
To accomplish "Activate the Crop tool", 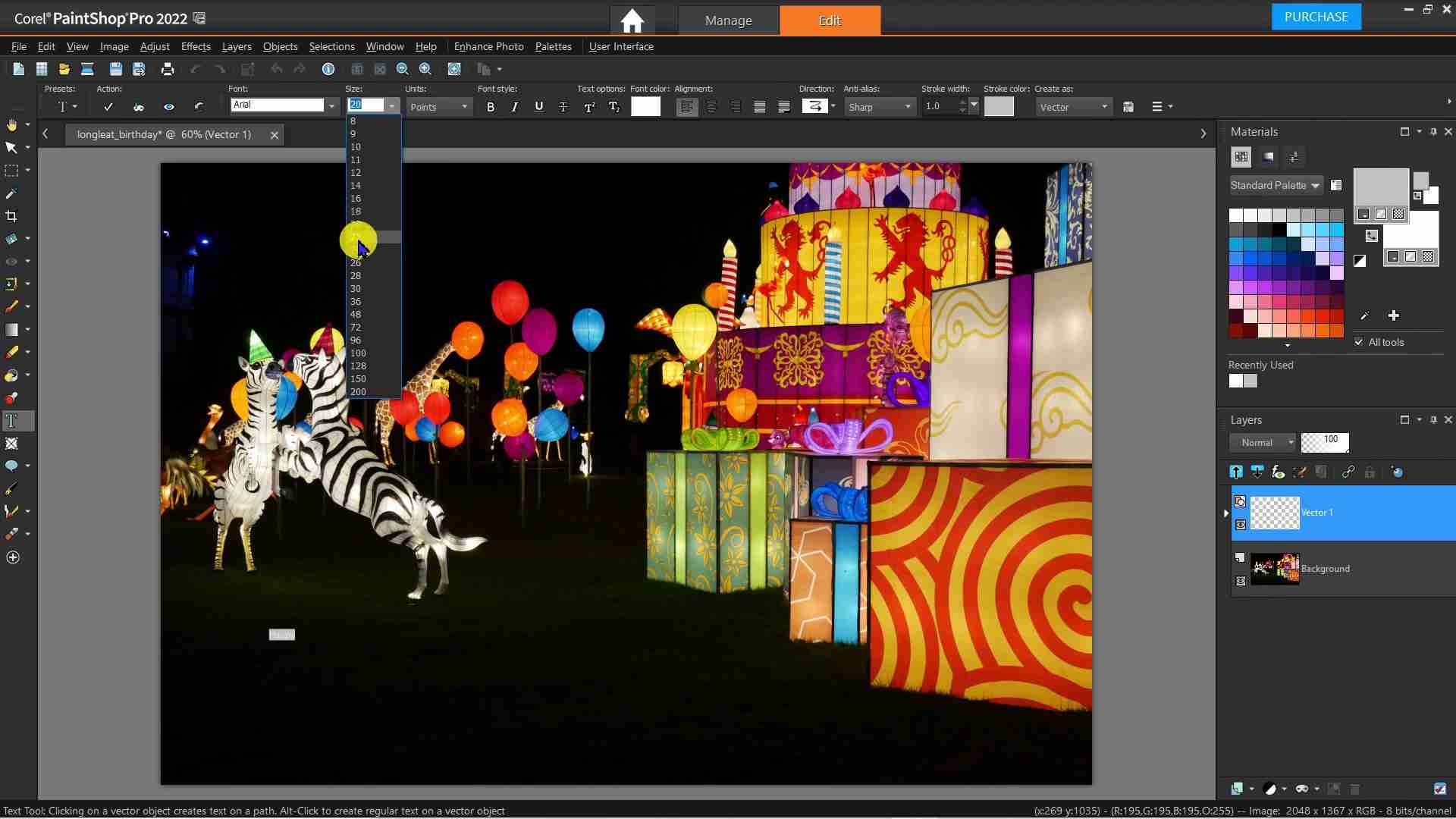I will [11, 215].
